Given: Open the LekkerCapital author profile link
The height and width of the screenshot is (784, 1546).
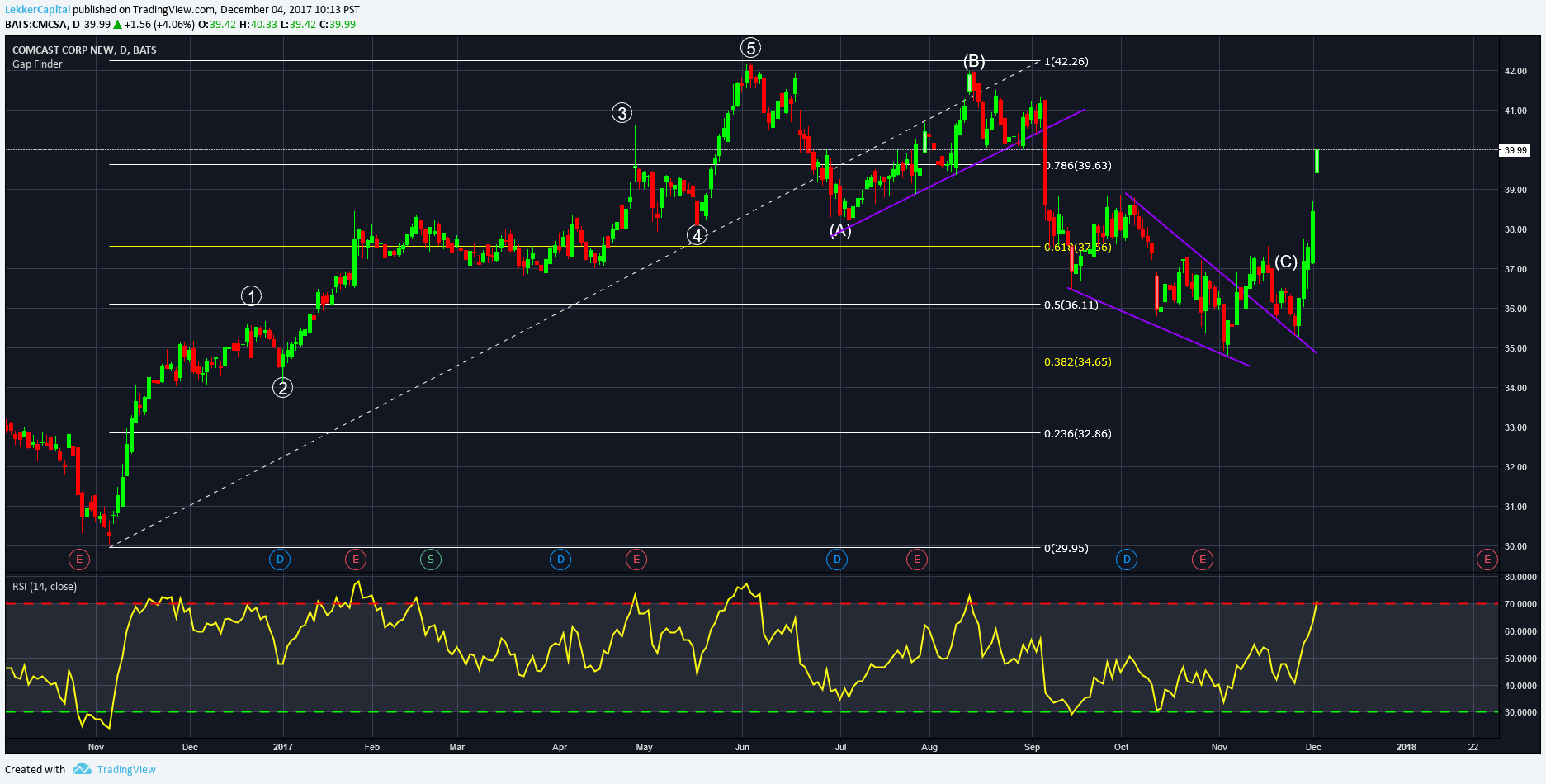Looking at the screenshot, I should point(38,10).
